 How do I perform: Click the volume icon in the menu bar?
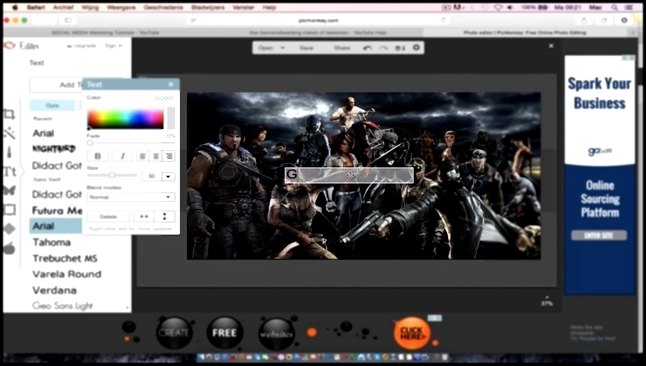coord(510,7)
